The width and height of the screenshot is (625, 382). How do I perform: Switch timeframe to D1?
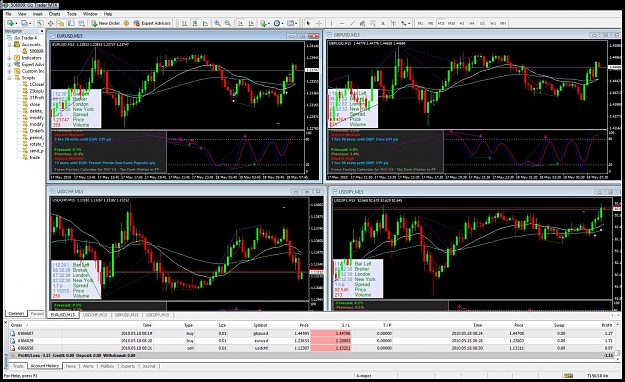coord(482,24)
